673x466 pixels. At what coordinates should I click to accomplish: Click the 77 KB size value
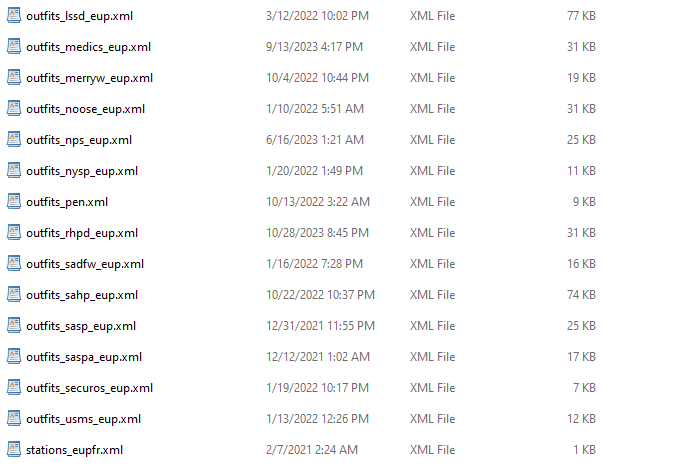(581, 15)
